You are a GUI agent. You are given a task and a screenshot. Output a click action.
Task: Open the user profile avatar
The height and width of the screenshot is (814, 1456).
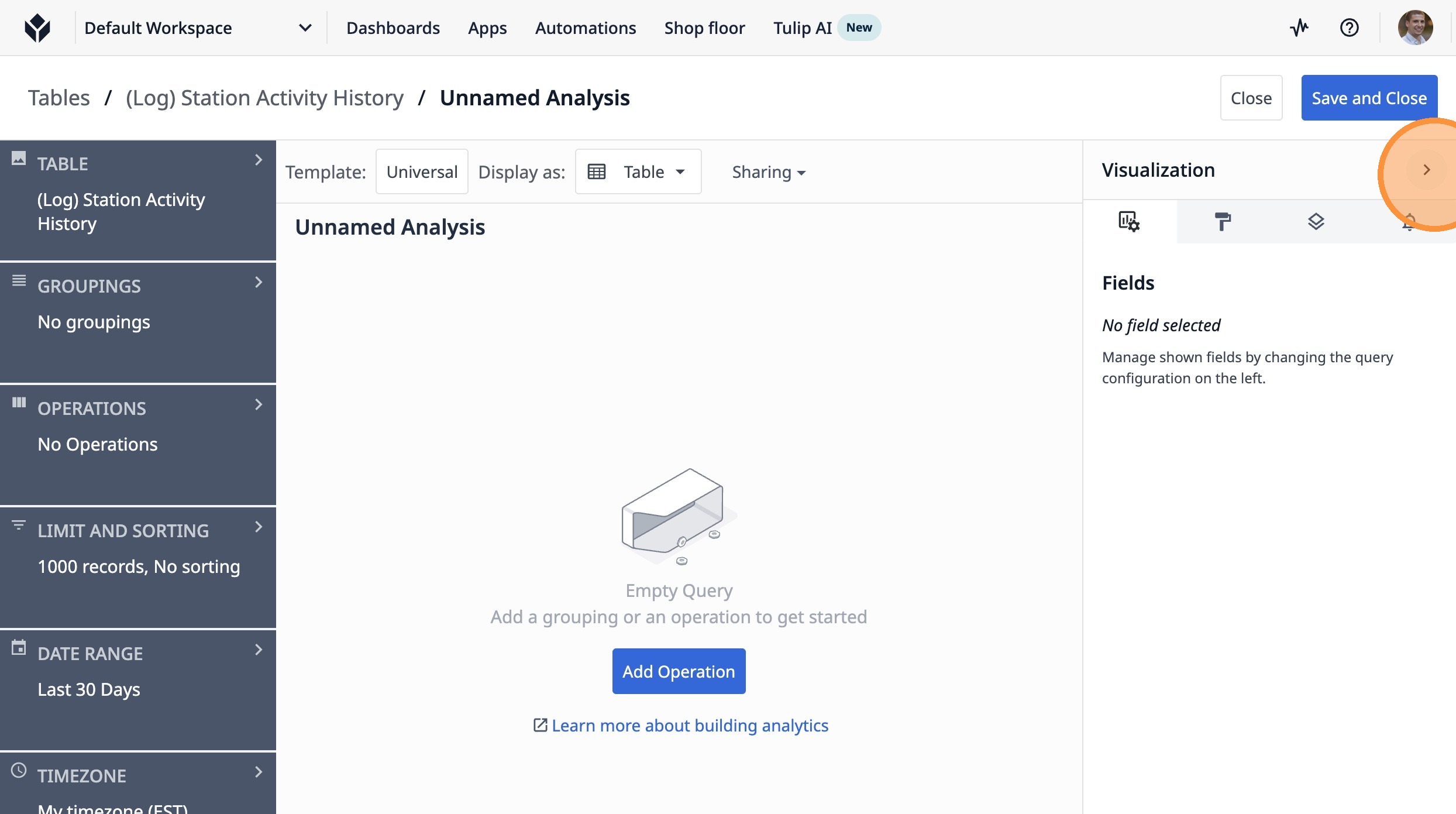pos(1415,28)
